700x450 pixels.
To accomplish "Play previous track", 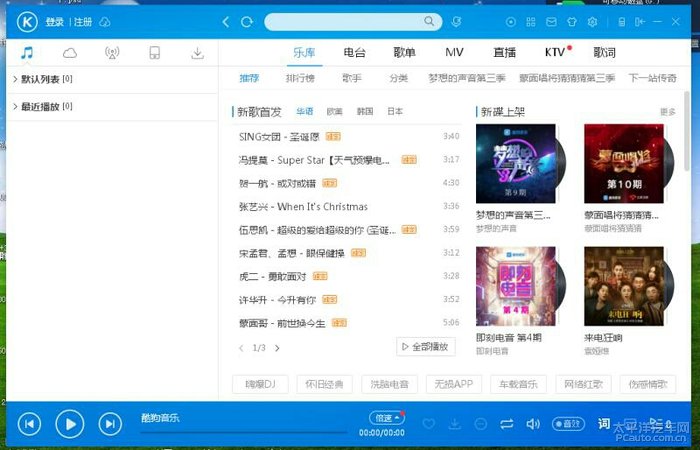I will coord(29,424).
